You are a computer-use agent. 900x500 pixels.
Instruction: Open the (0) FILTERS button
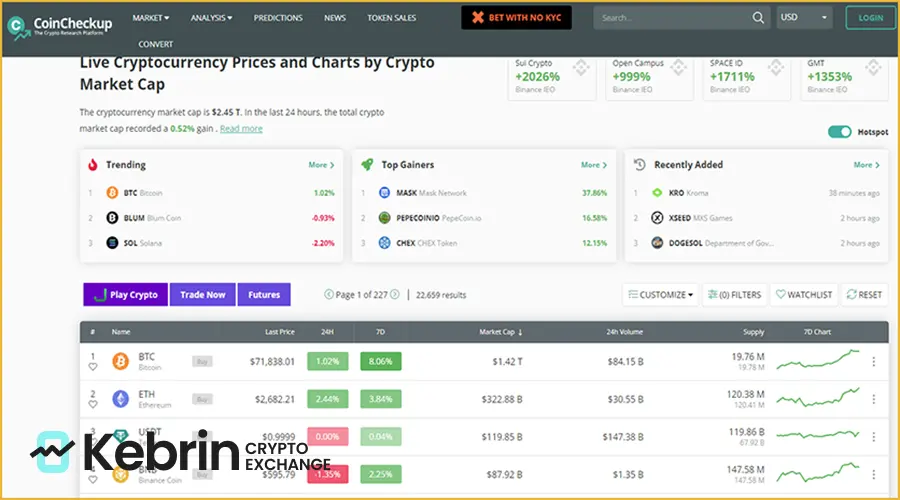(735, 294)
